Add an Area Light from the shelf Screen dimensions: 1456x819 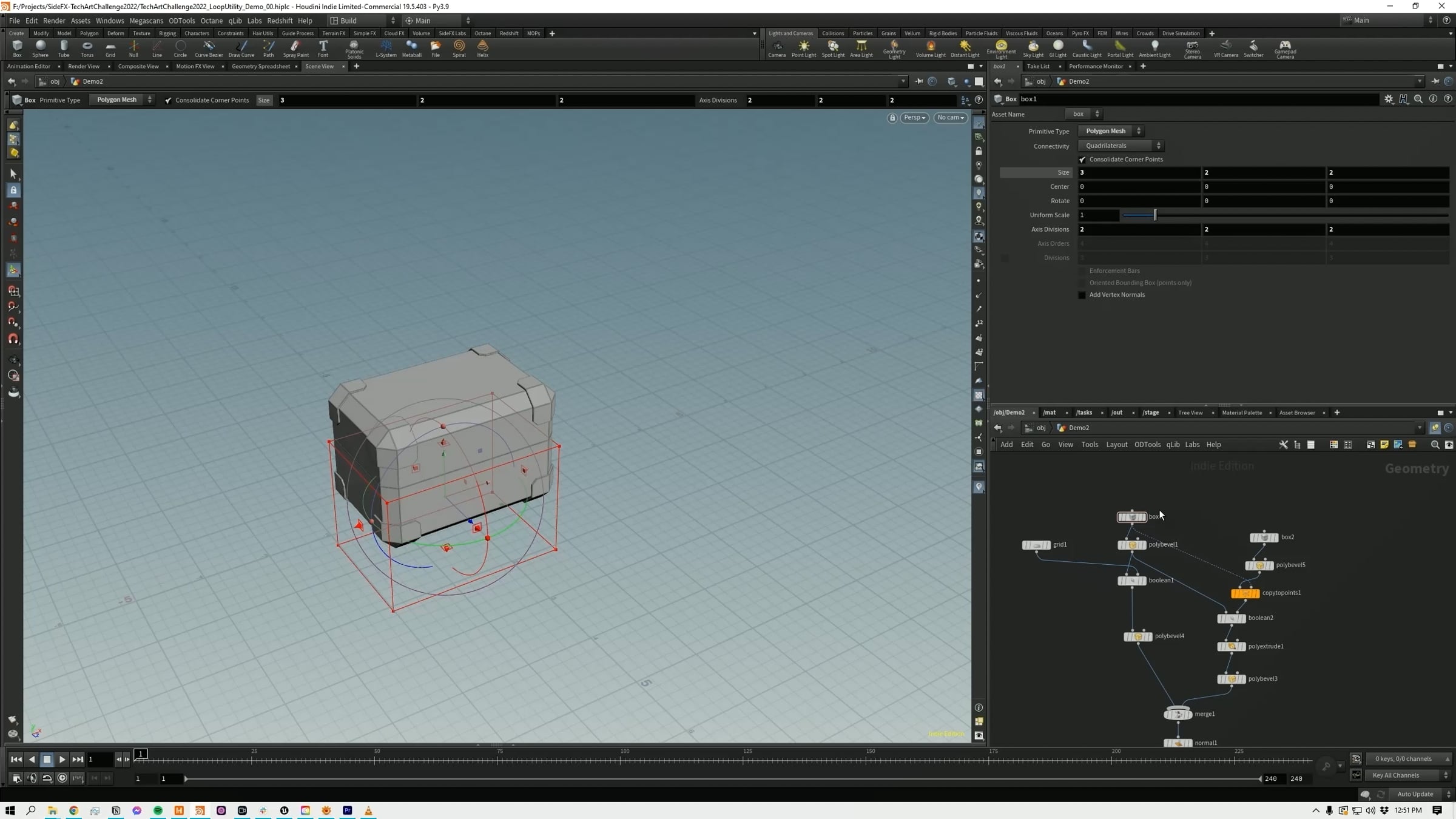[x=861, y=49]
